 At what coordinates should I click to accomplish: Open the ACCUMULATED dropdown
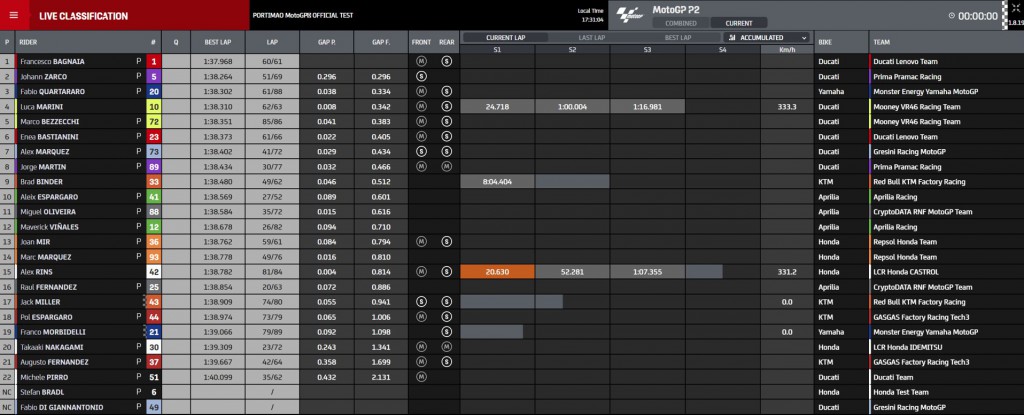[767, 38]
